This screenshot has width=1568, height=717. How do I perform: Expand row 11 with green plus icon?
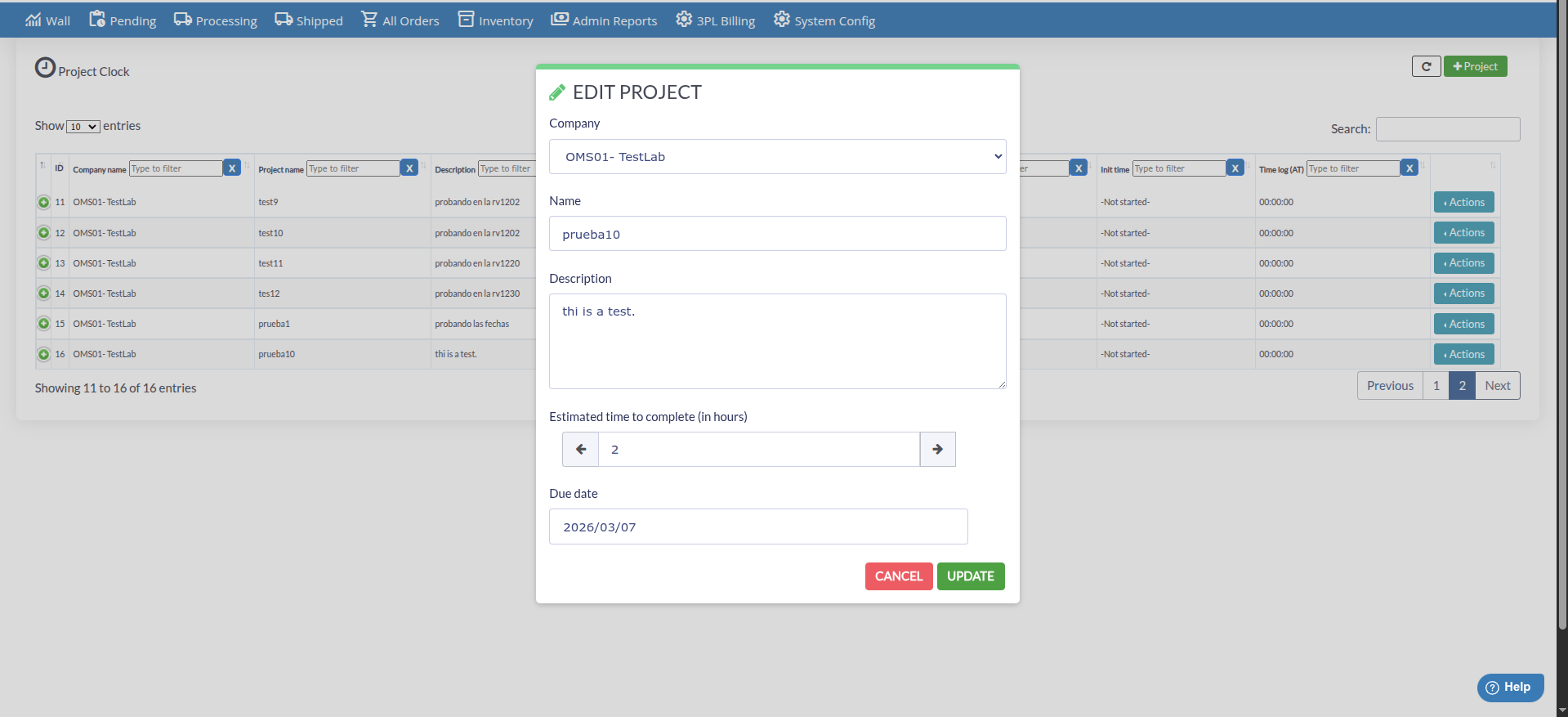pyautogui.click(x=44, y=202)
